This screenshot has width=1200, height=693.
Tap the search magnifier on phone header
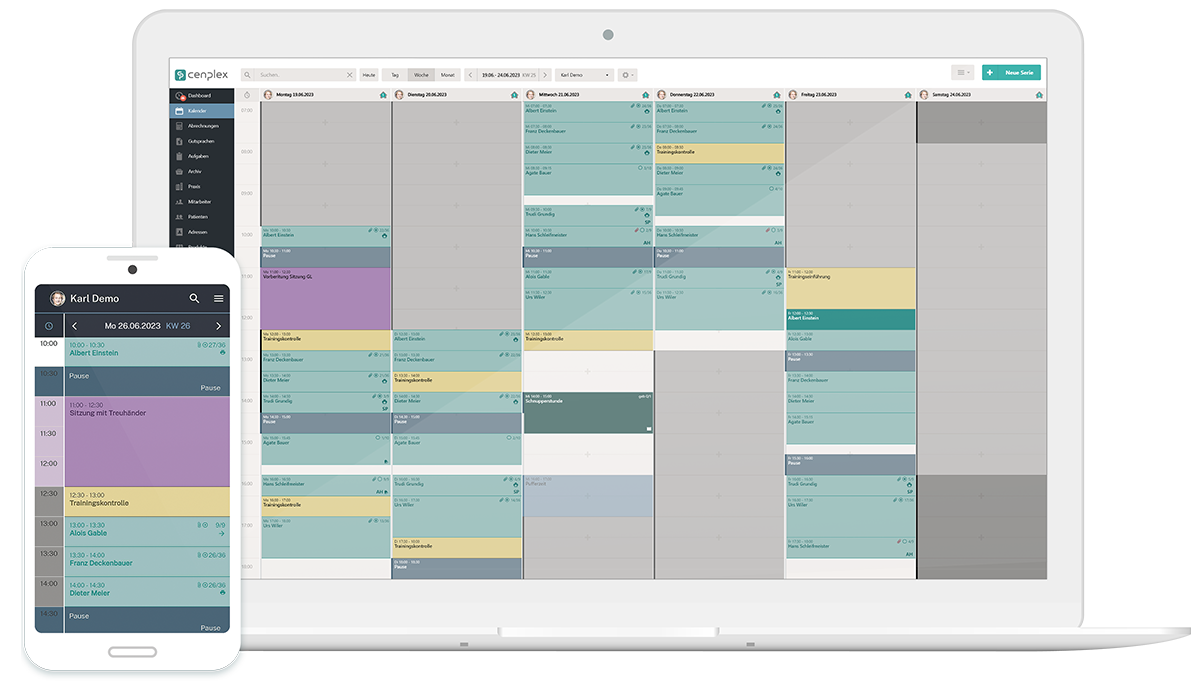195,298
